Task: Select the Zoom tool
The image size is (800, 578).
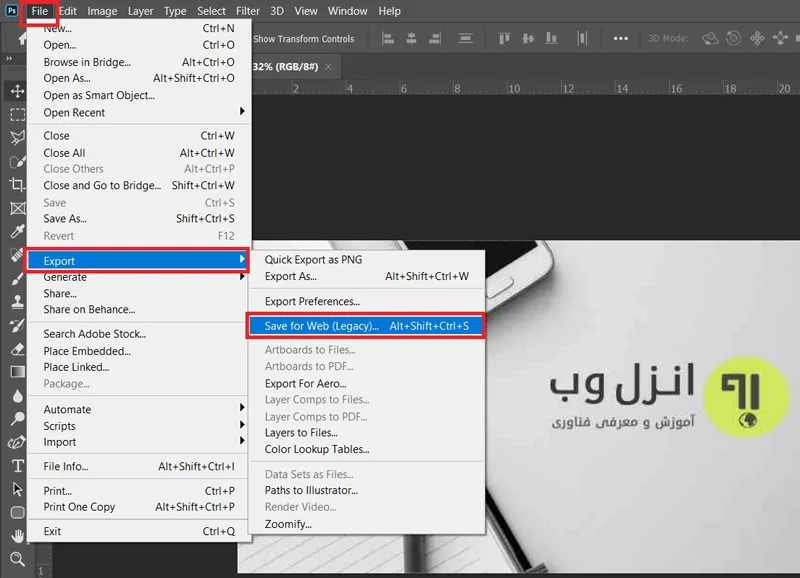Action: (x=17, y=559)
